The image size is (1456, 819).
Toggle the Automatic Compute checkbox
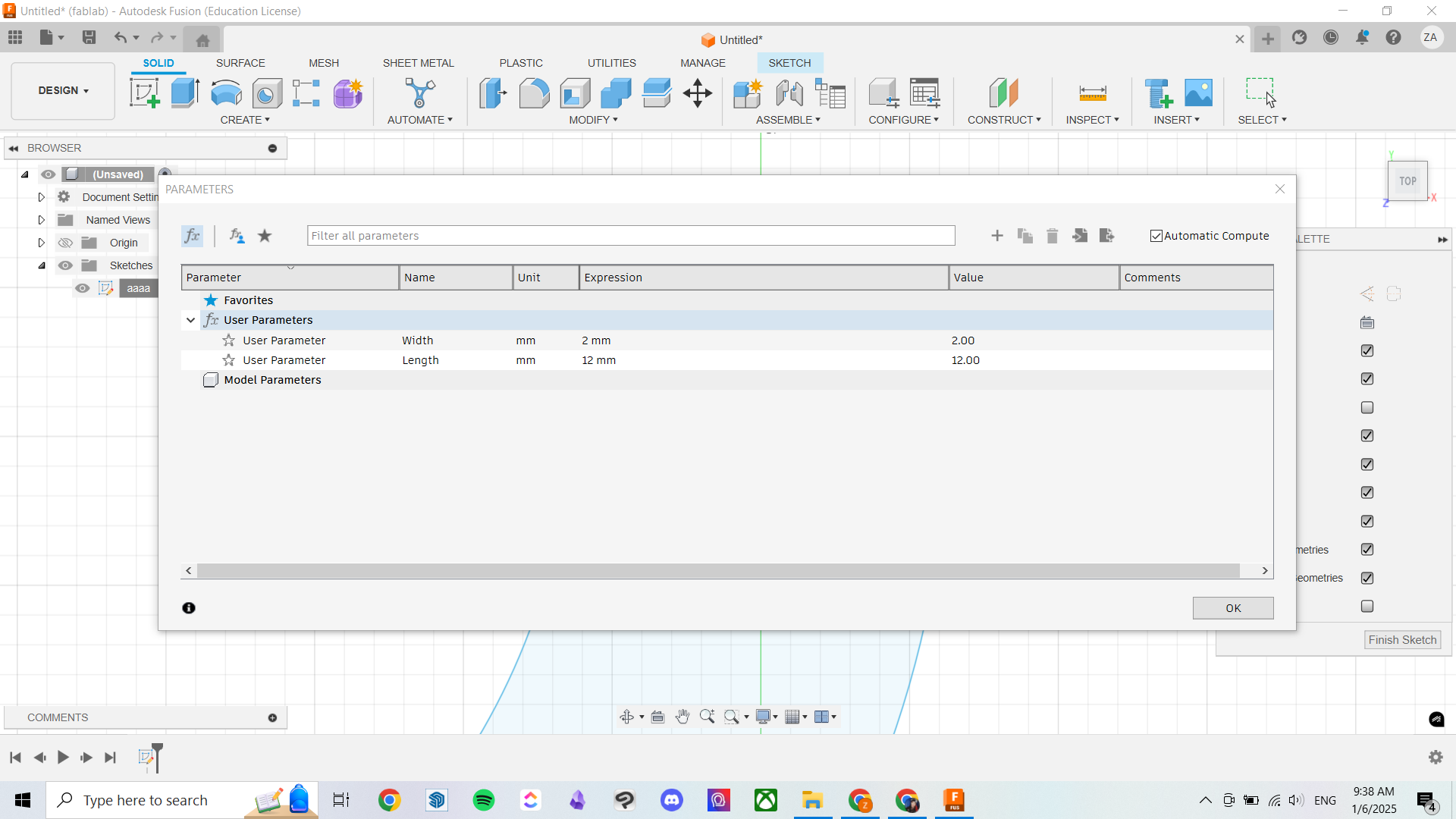coord(1156,236)
